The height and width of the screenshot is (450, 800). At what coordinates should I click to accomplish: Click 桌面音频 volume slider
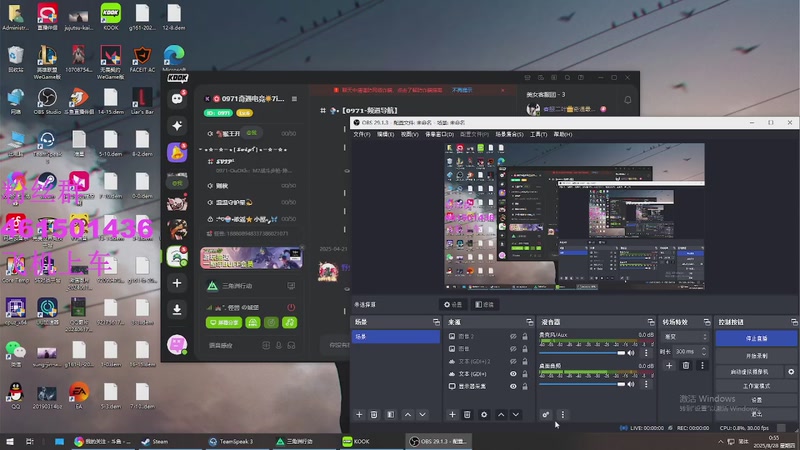click(582, 384)
